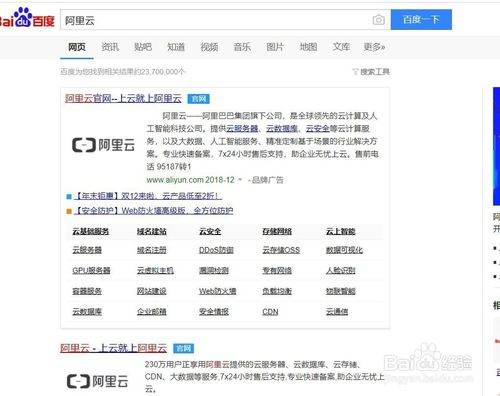Switch to the 知道 tab
This screenshot has height=396, width=500.
click(x=176, y=47)
